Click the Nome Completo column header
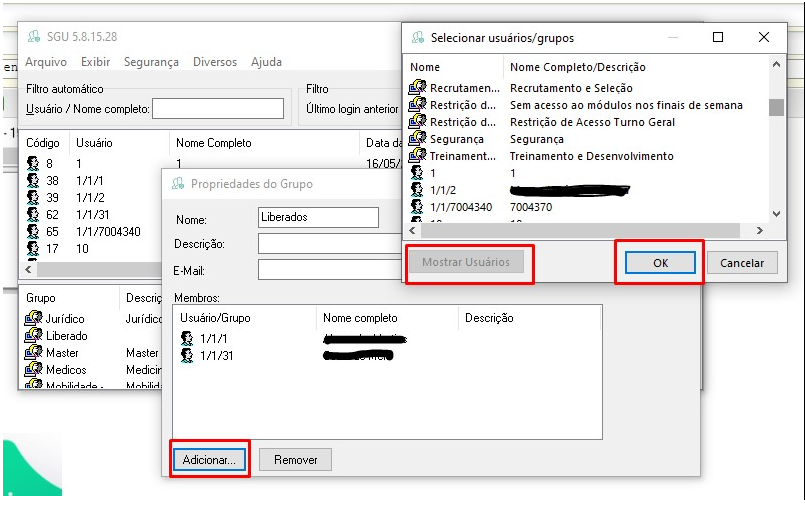This screenshot has height=506, width=805. click(x=214, y=143)
